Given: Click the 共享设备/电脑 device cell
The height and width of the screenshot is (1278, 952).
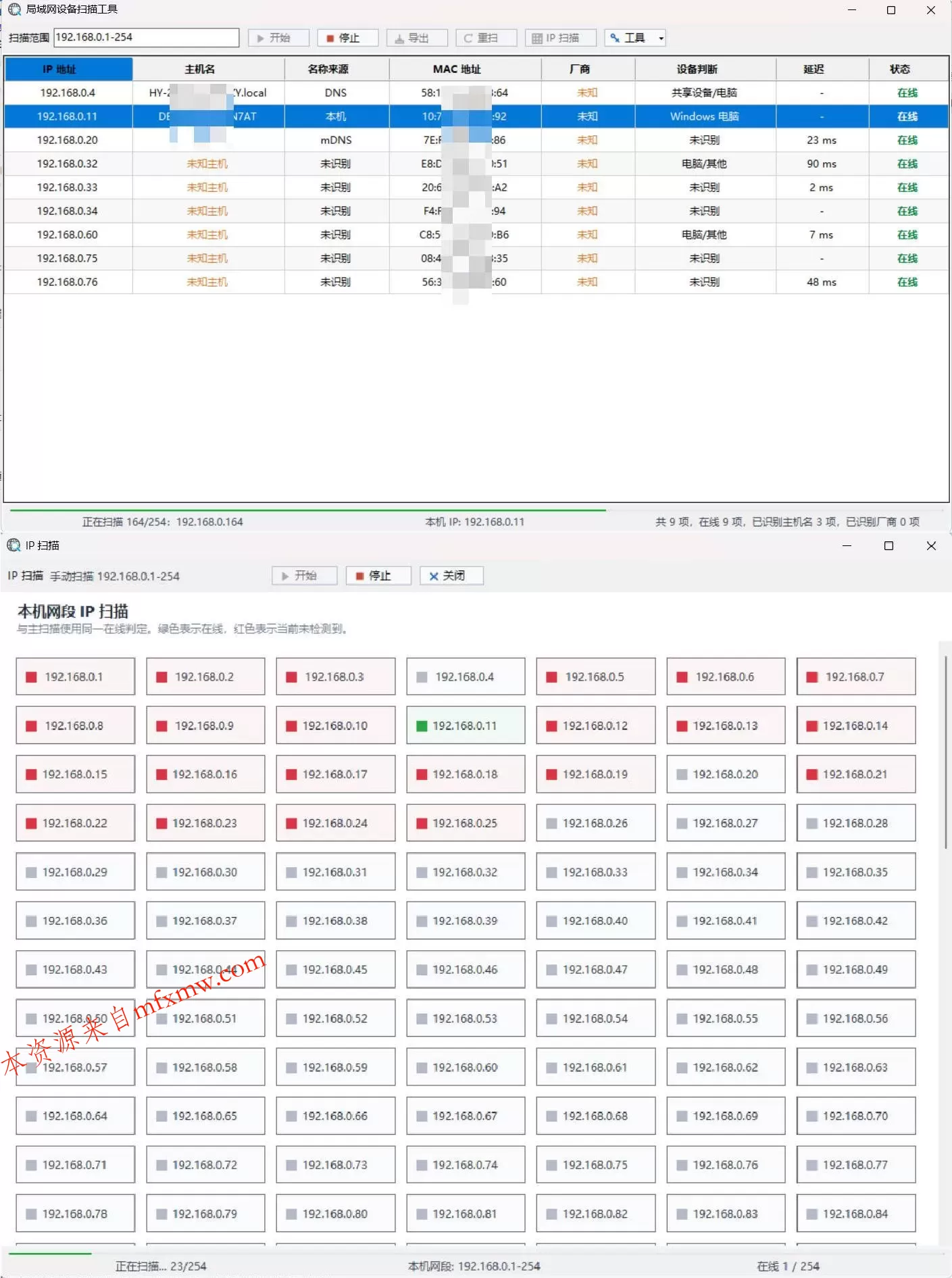Looking at the screenshot, I should coord(705,93).
